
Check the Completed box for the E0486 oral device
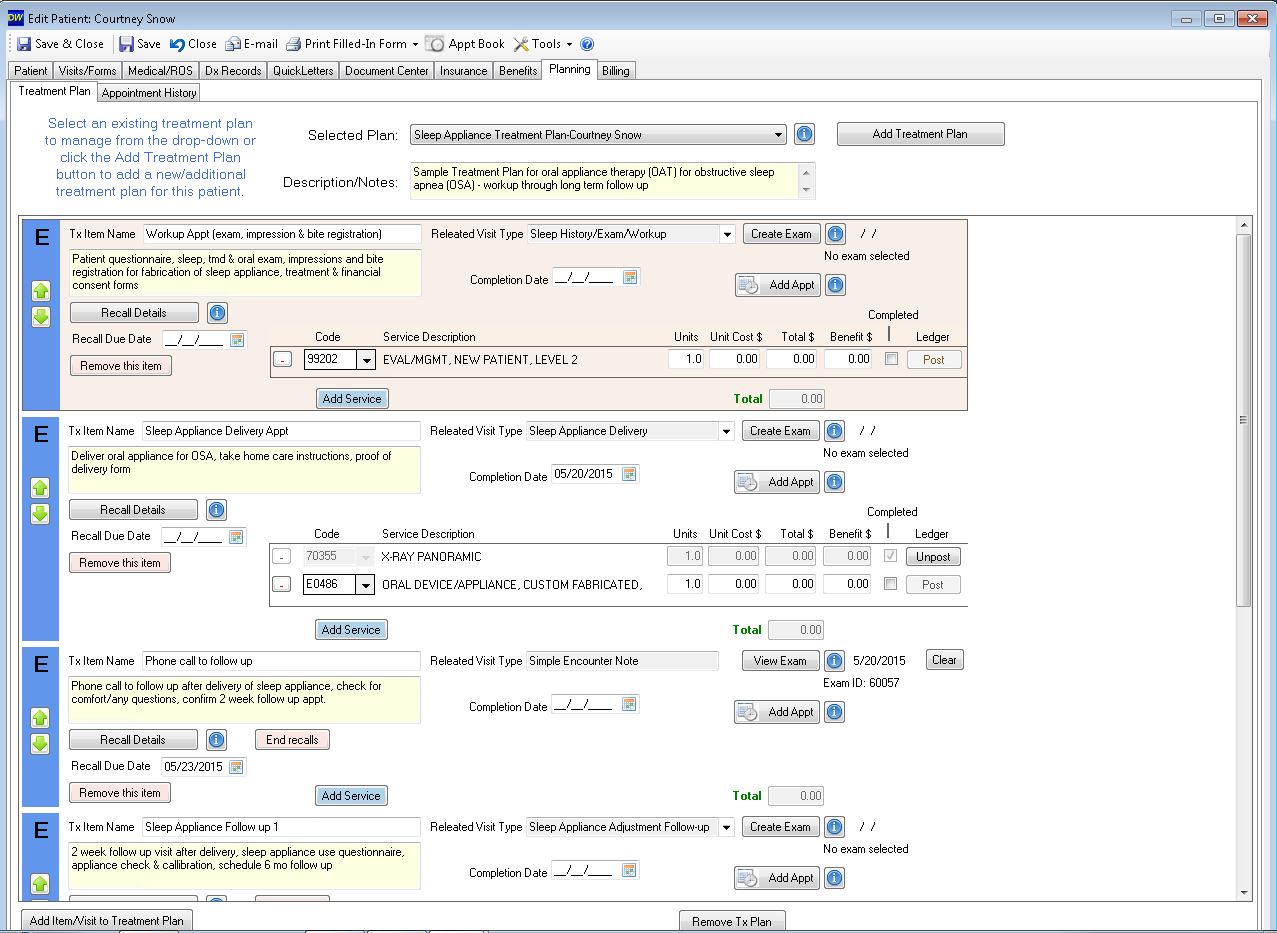coord(888,584)
